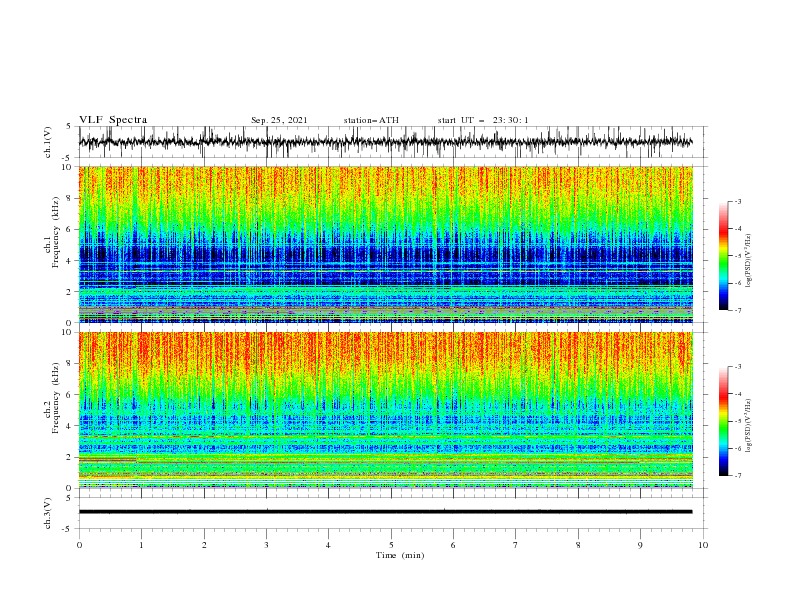Screen dimensions: 792x612
Task: Click the ch.1 color scale bar
Action: click(x=724, y=256)
